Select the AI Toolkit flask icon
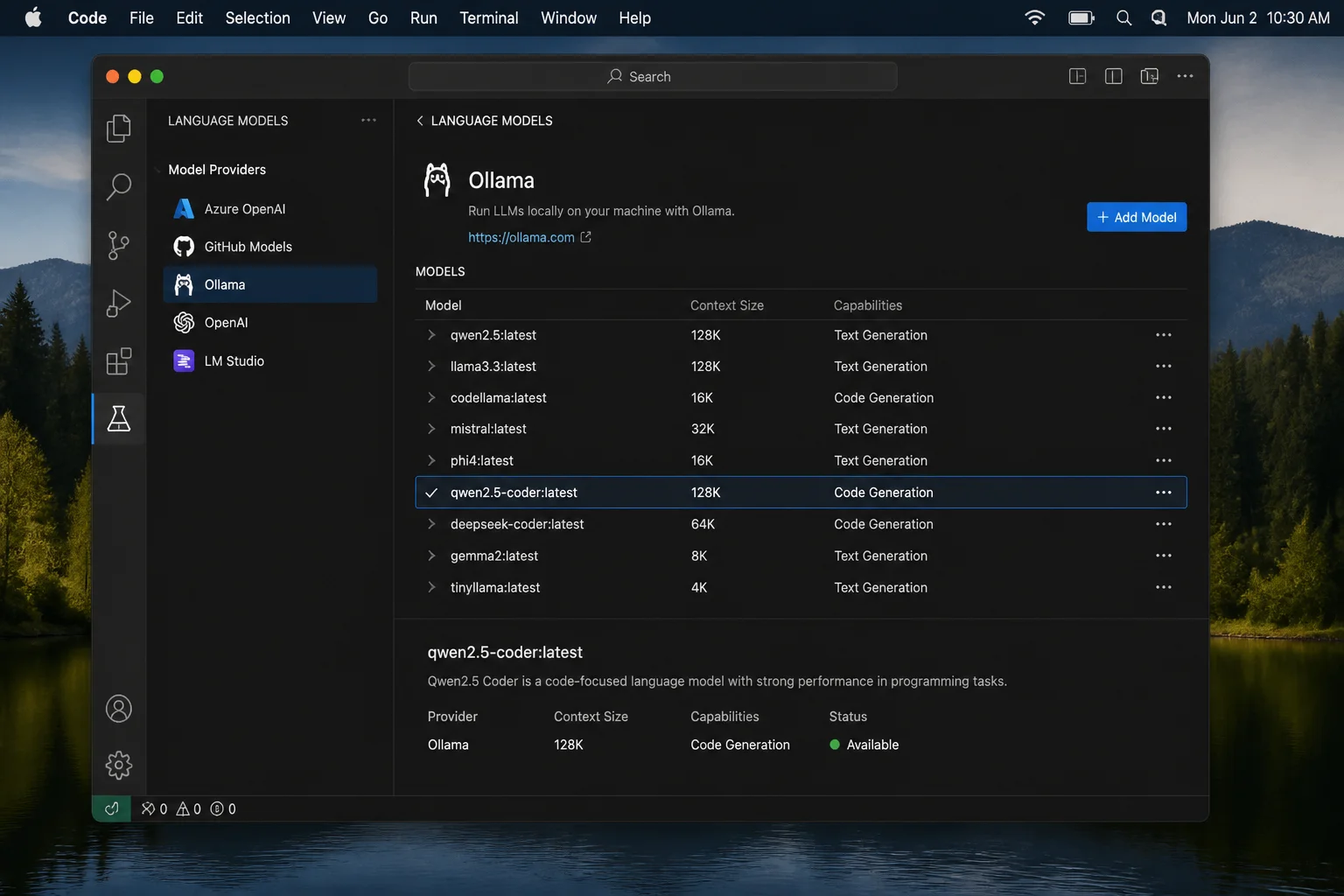The image size is (1344, 896). click(119, 418)
